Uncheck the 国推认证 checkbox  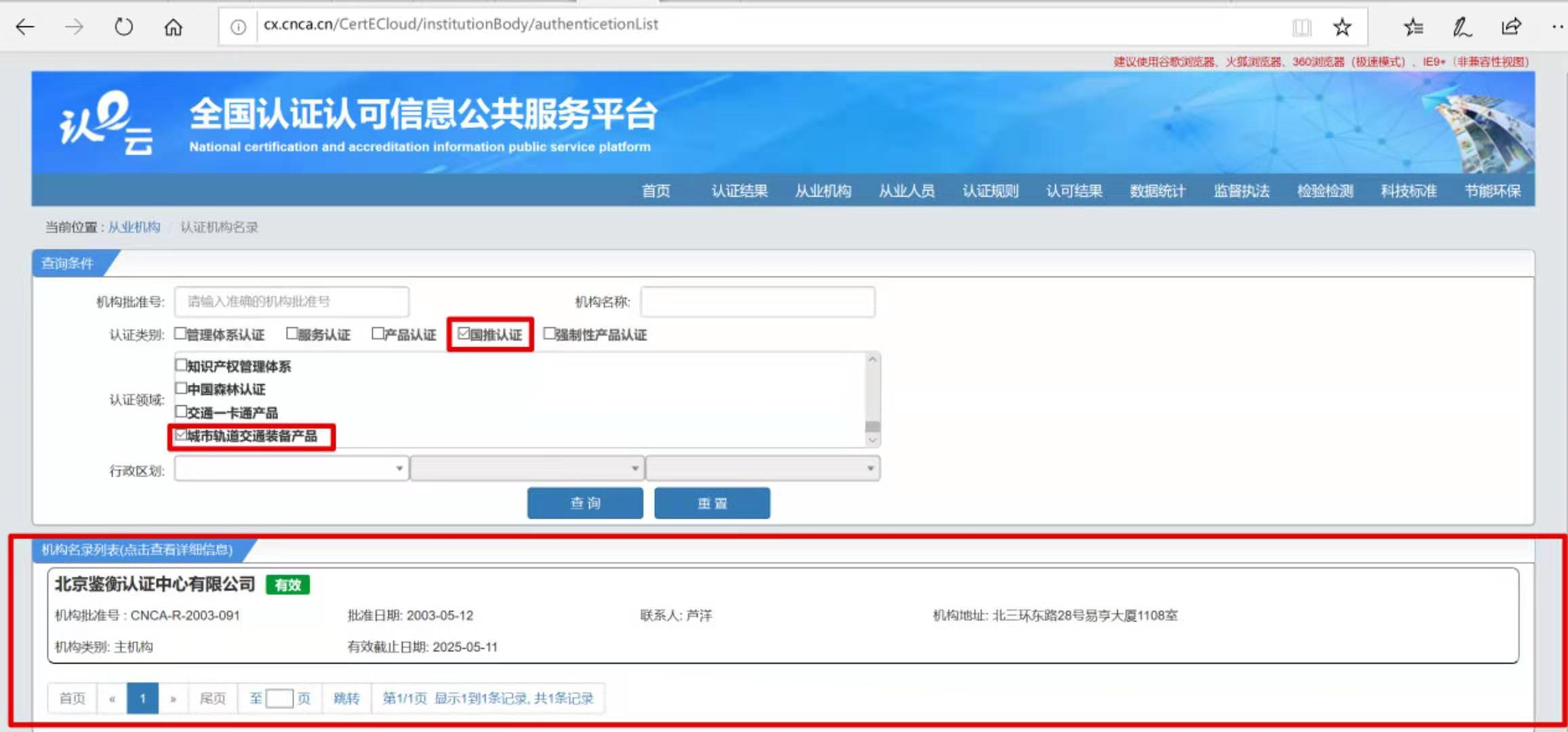tap(464, 333)
